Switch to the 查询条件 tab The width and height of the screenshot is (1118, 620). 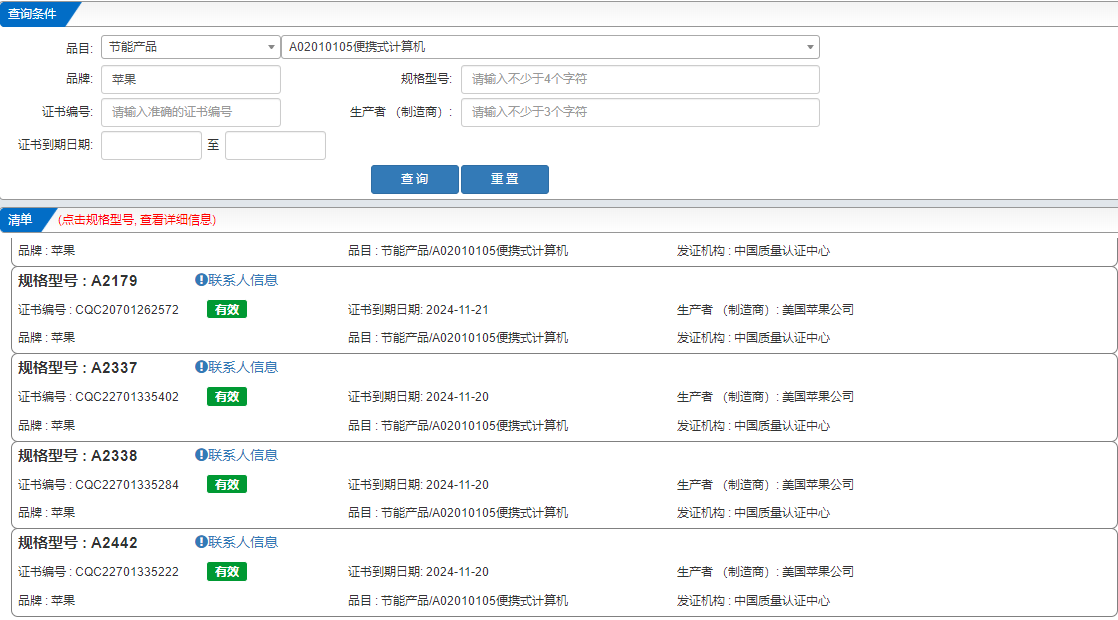click(x=32, y=14)
